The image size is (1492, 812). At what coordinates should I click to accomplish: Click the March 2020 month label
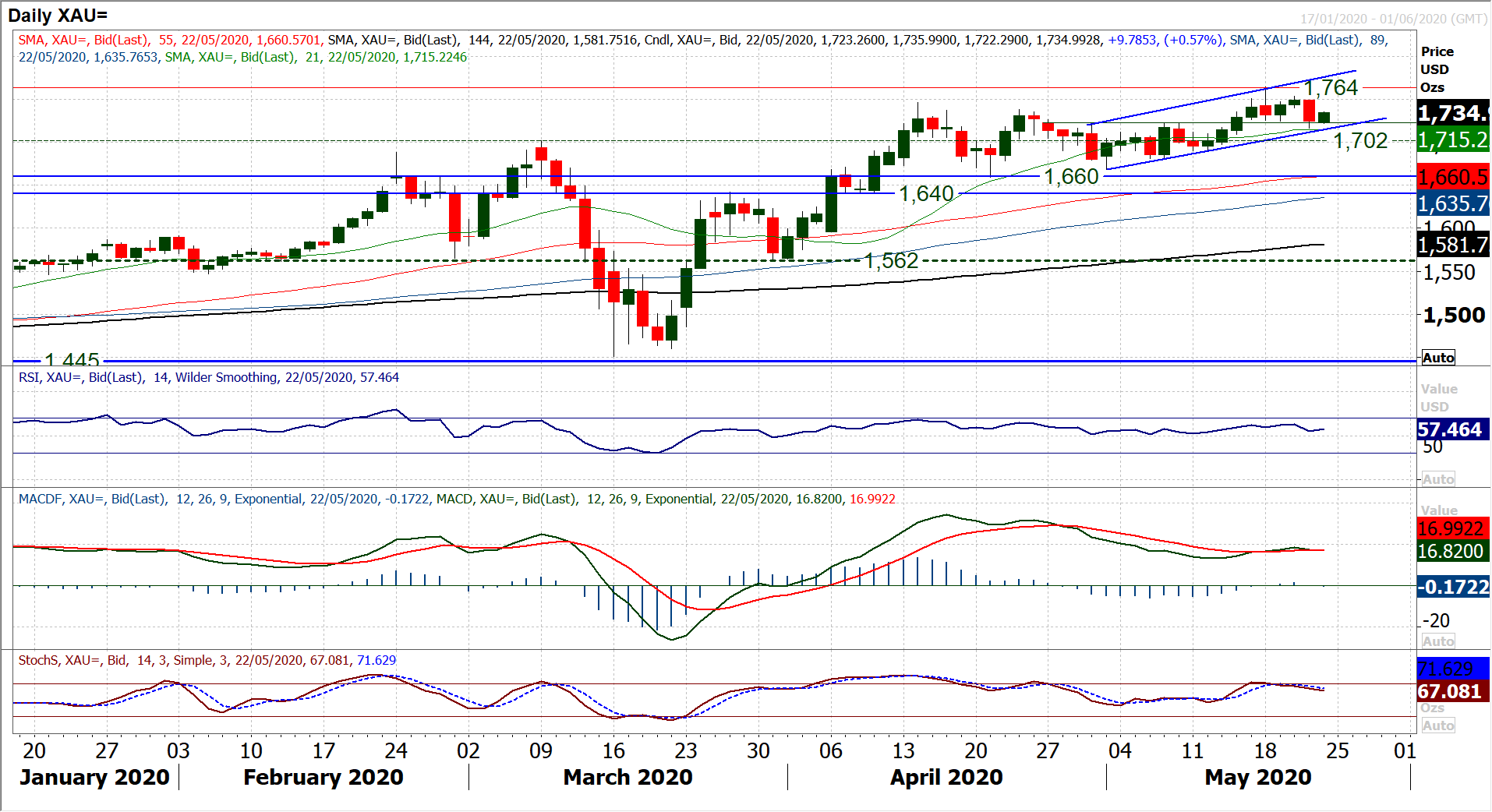coord(628,777)
